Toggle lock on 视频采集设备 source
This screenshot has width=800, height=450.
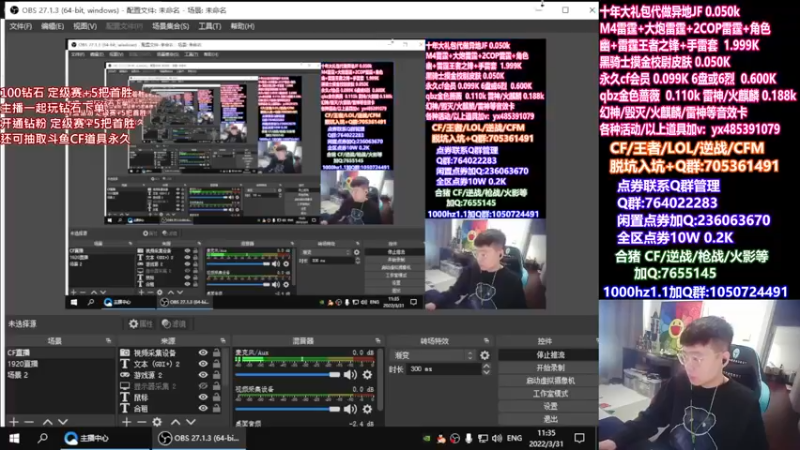pos(217,353)
